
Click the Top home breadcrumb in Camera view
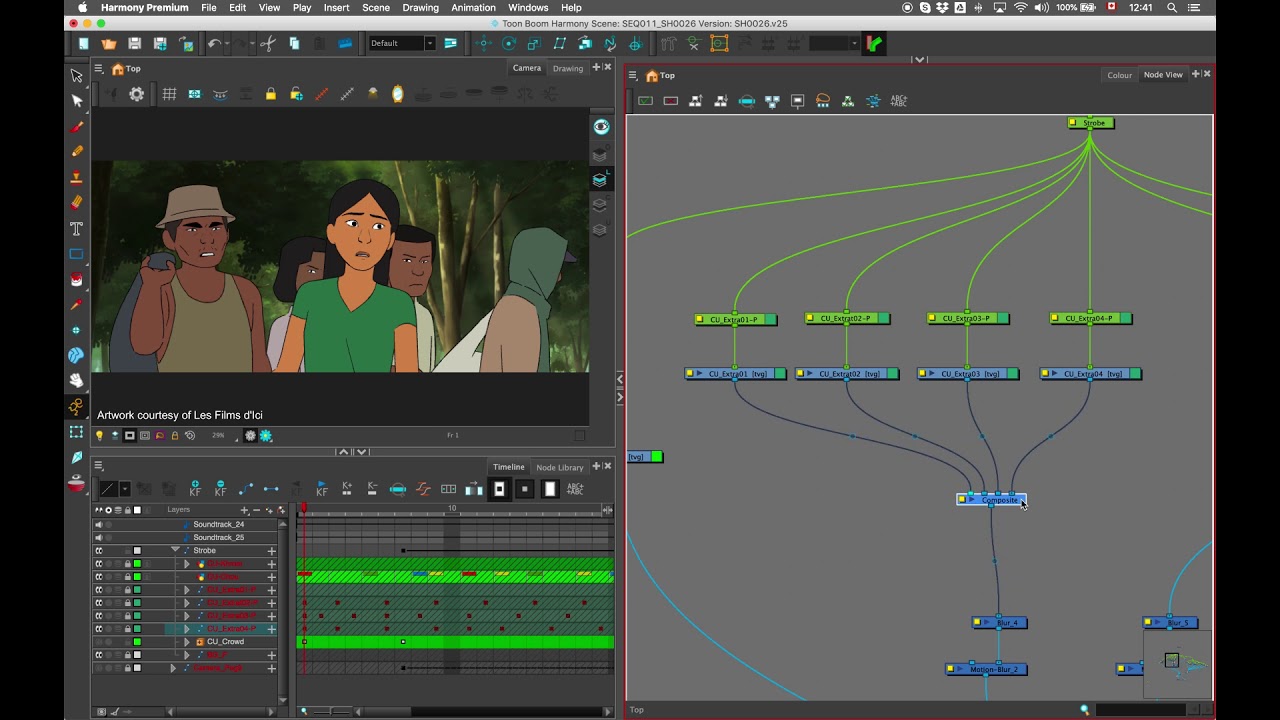126,69
